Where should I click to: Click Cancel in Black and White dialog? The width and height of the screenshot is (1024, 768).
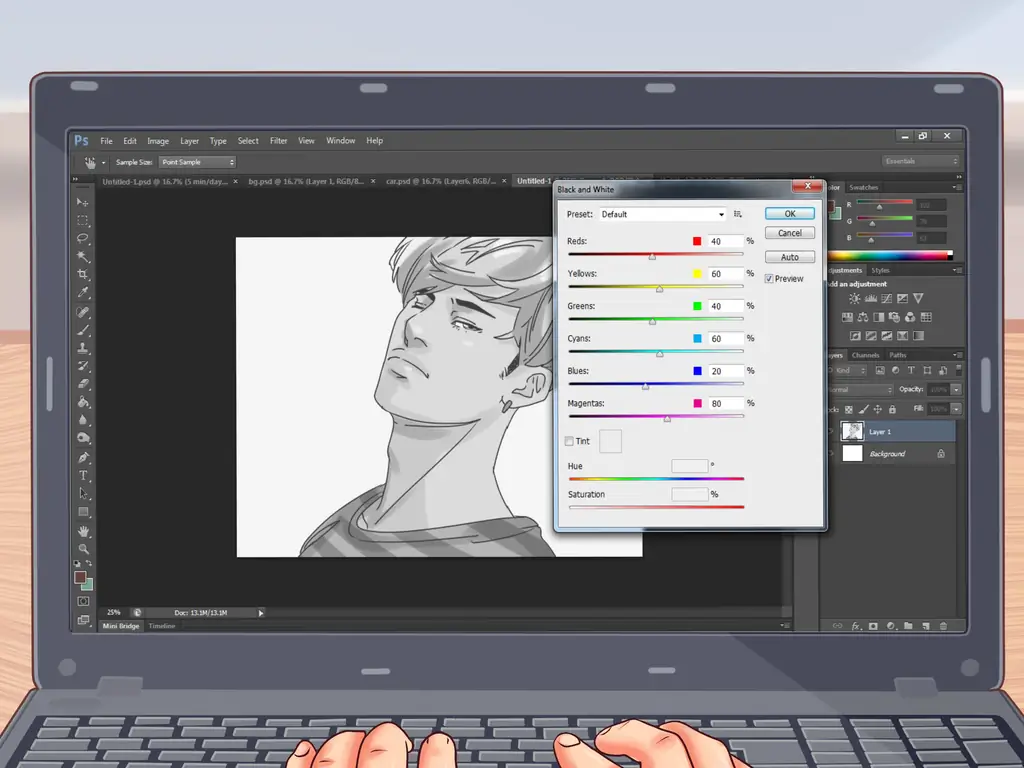tap(790, 233)
